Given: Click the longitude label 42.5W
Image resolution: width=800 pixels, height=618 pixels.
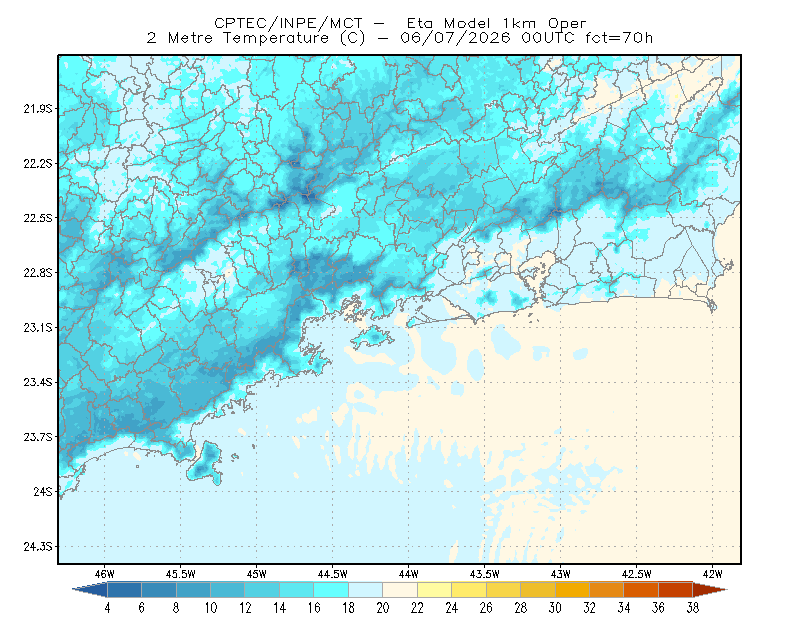Looking at the screenshot, I should click(x=637, y=574).
